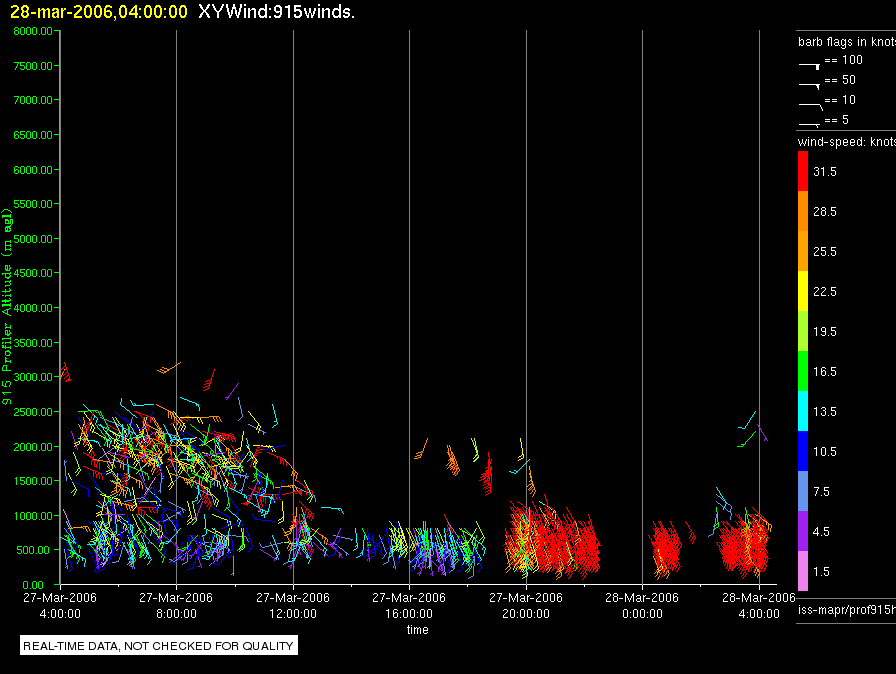Select the cyan 13.5 knots color swatch
This screenshot has height=674, width=896.
point(803,411)
